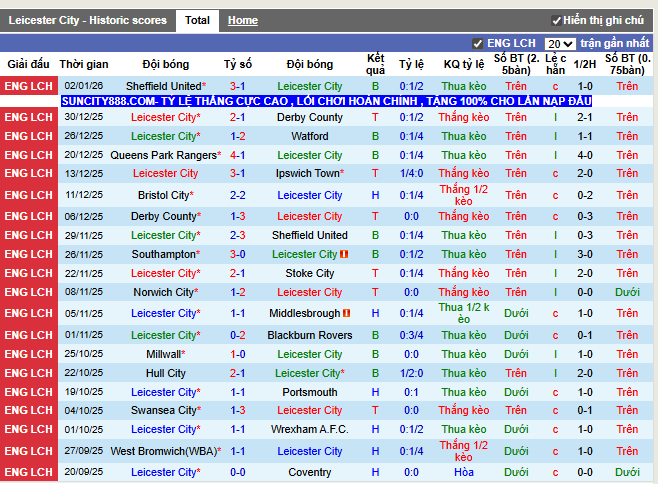Click the 'Thời gian' column header

pos(84,64)
